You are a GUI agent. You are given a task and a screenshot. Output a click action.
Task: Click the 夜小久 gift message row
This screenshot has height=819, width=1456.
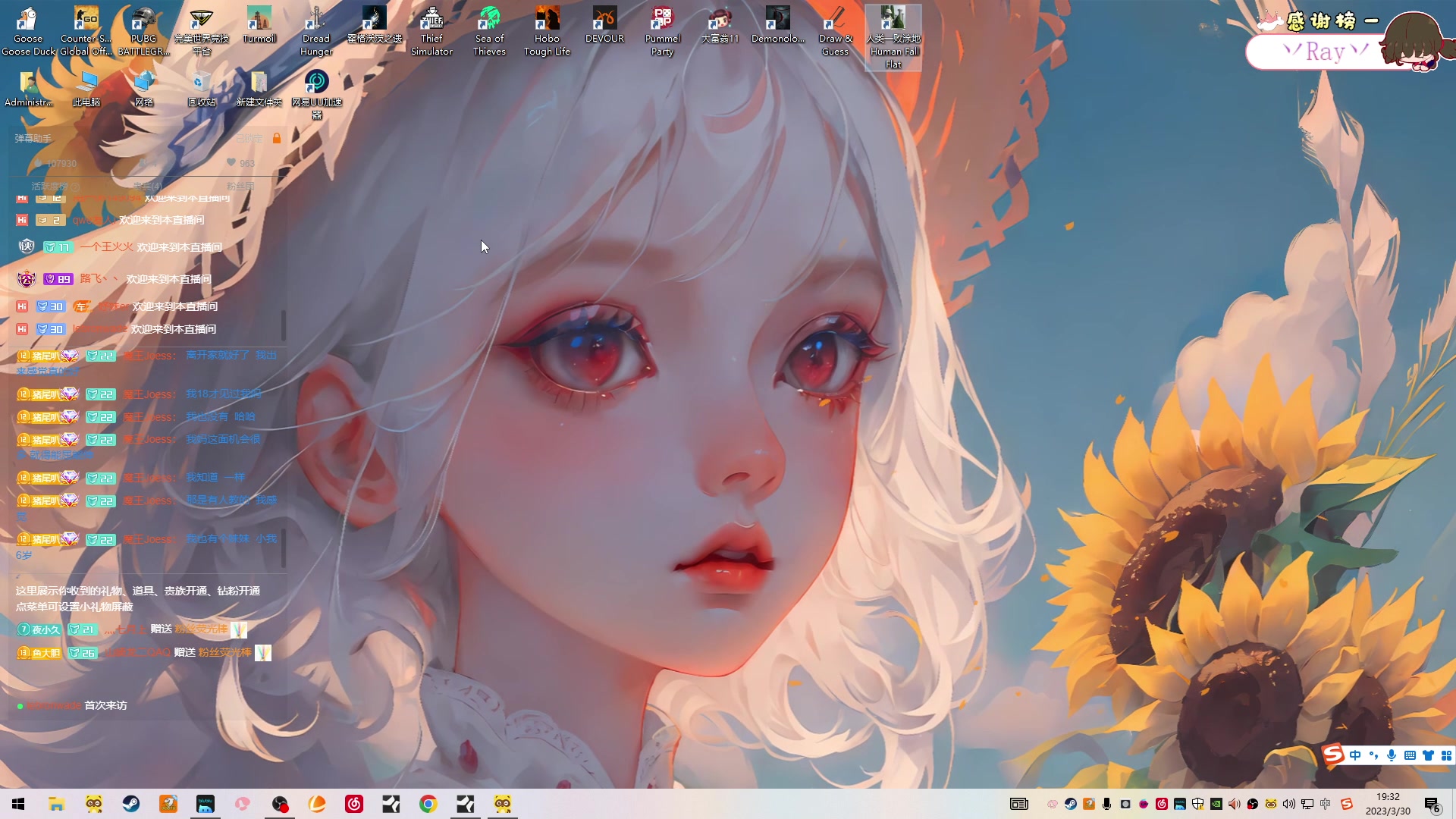tap(133, 629)
